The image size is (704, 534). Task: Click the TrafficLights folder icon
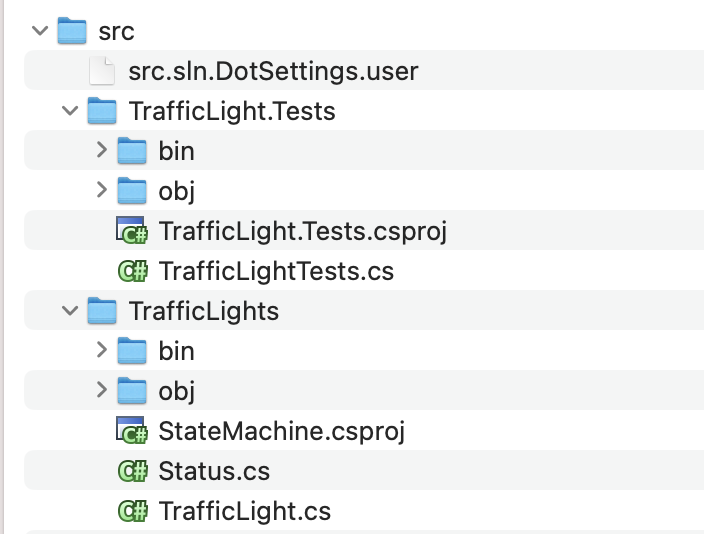coord(103,311)
